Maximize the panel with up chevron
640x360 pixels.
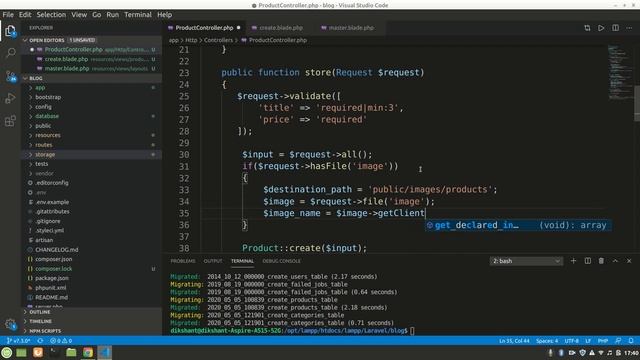tap(615, 261)
